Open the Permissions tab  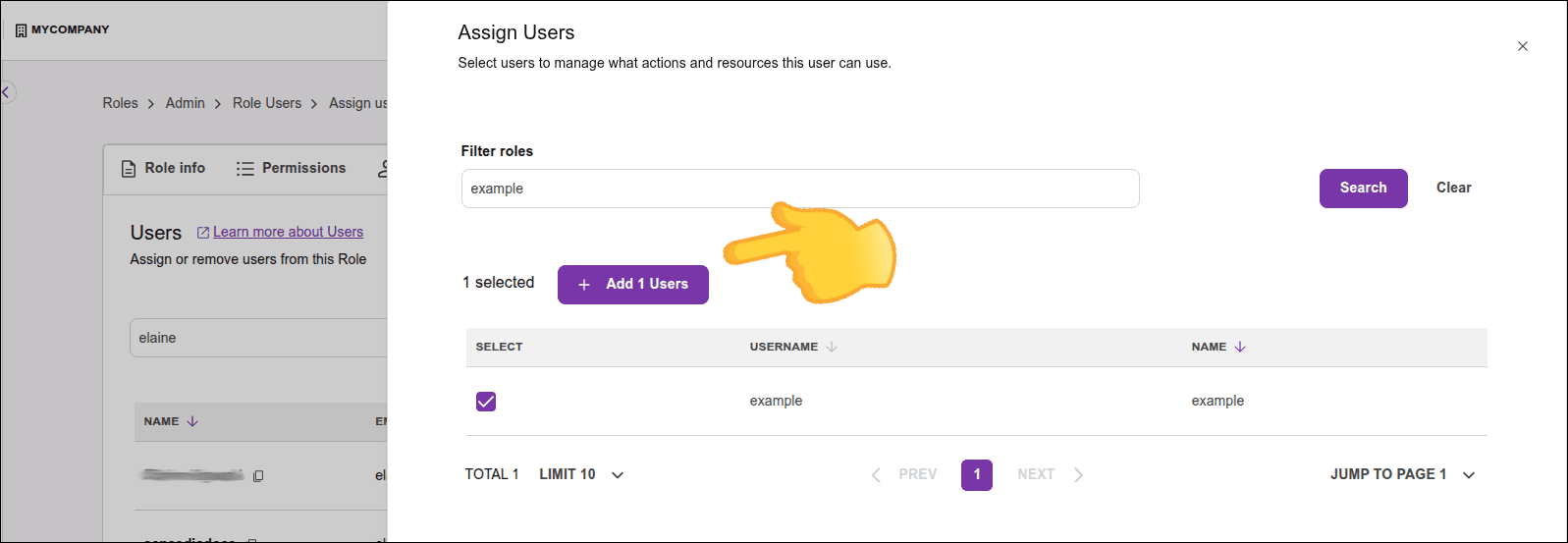292,168
